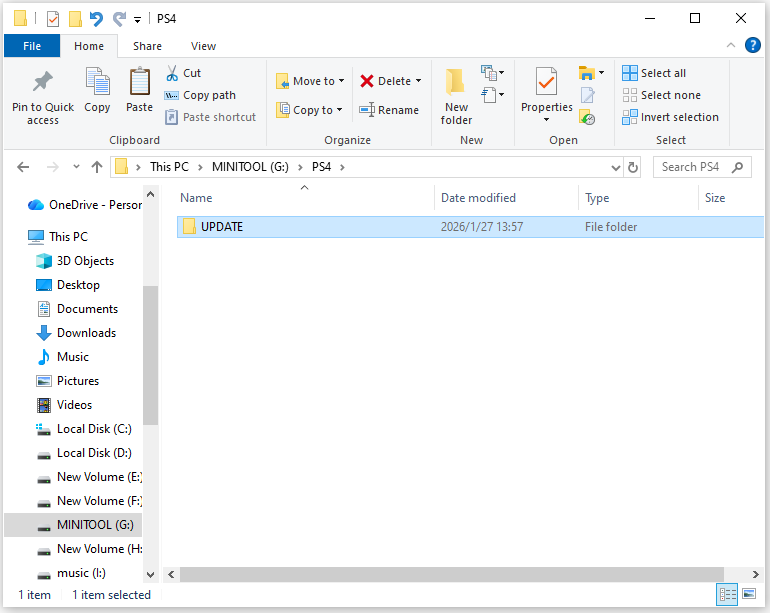Open the New item dropdown

[493, 73]
